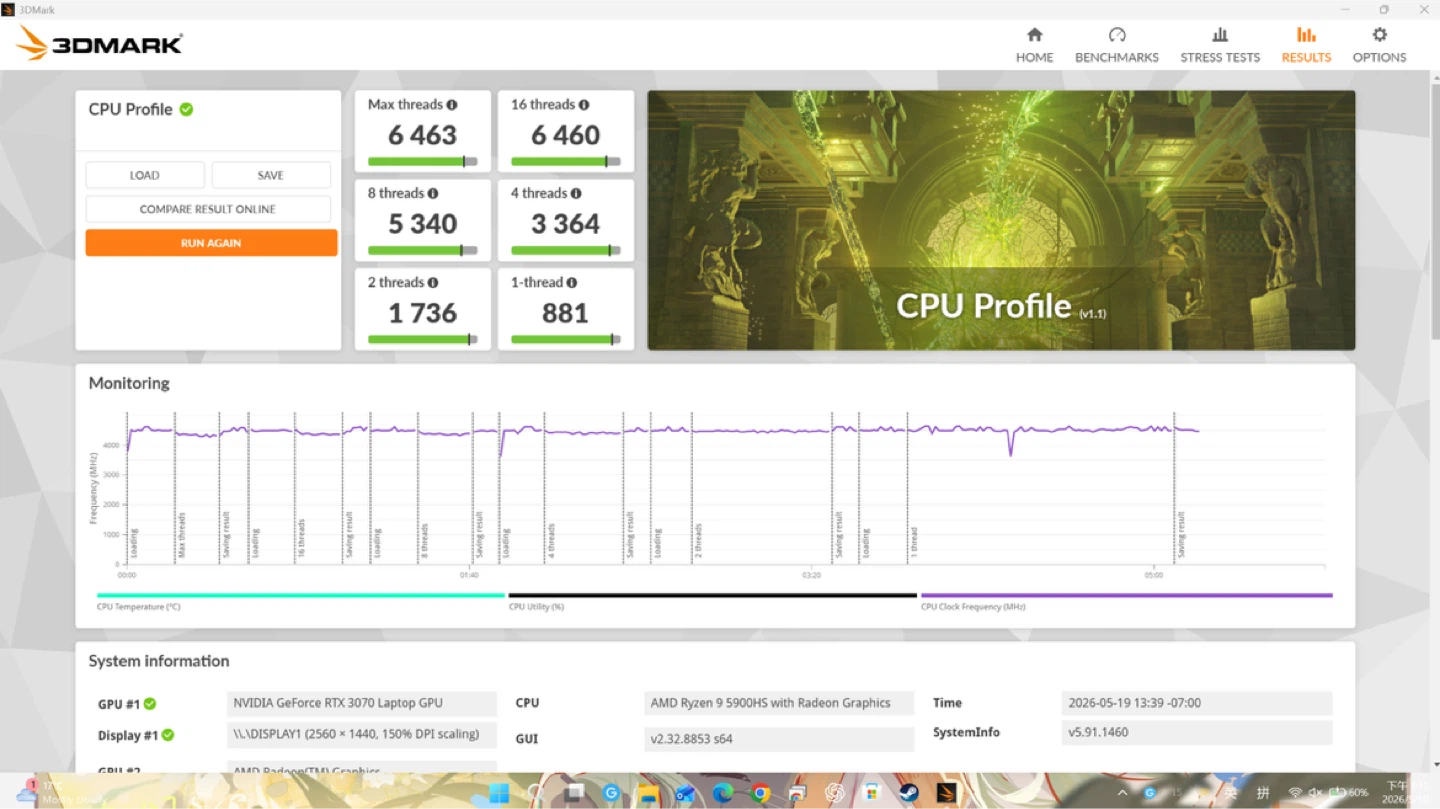Open Wi-Fi settings from the system tray
This screenshot has width=1440, height=809.
[1295, 793]
